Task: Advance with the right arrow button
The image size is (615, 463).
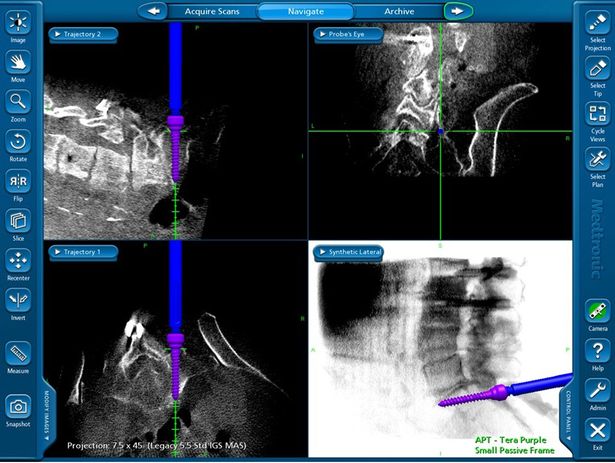Action: pos(458,11)
